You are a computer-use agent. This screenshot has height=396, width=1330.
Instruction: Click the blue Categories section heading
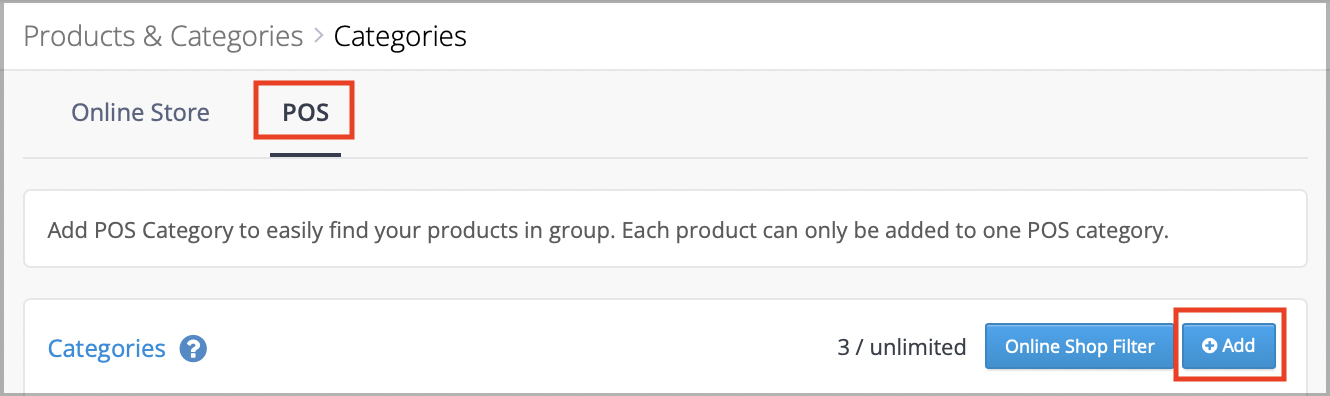(107, 349)
